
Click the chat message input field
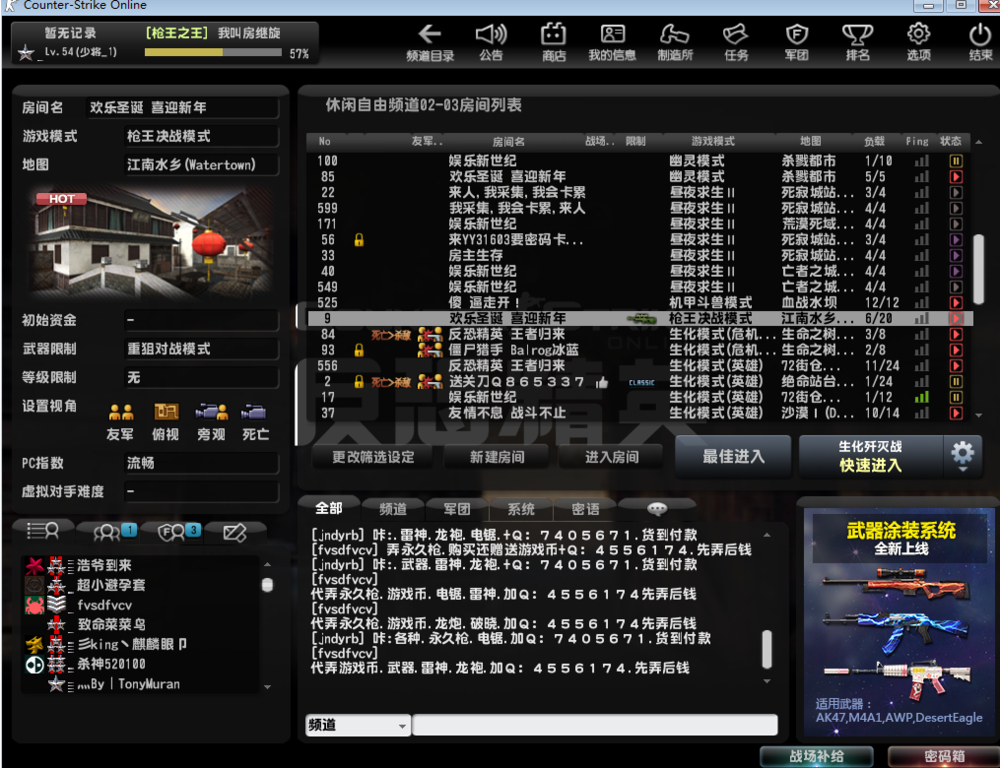594,725
